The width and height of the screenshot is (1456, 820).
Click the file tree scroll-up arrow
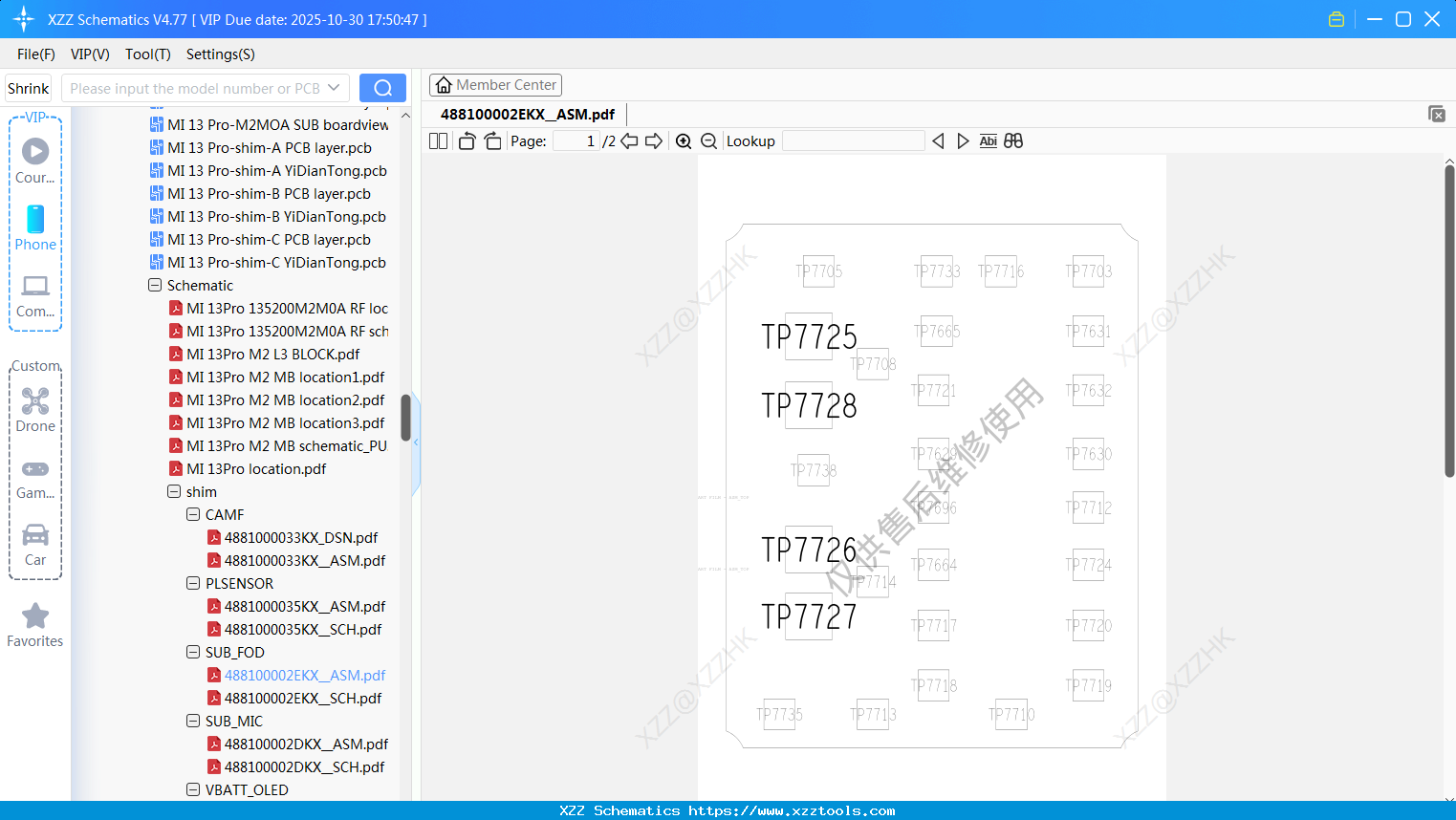coord(405,116)
